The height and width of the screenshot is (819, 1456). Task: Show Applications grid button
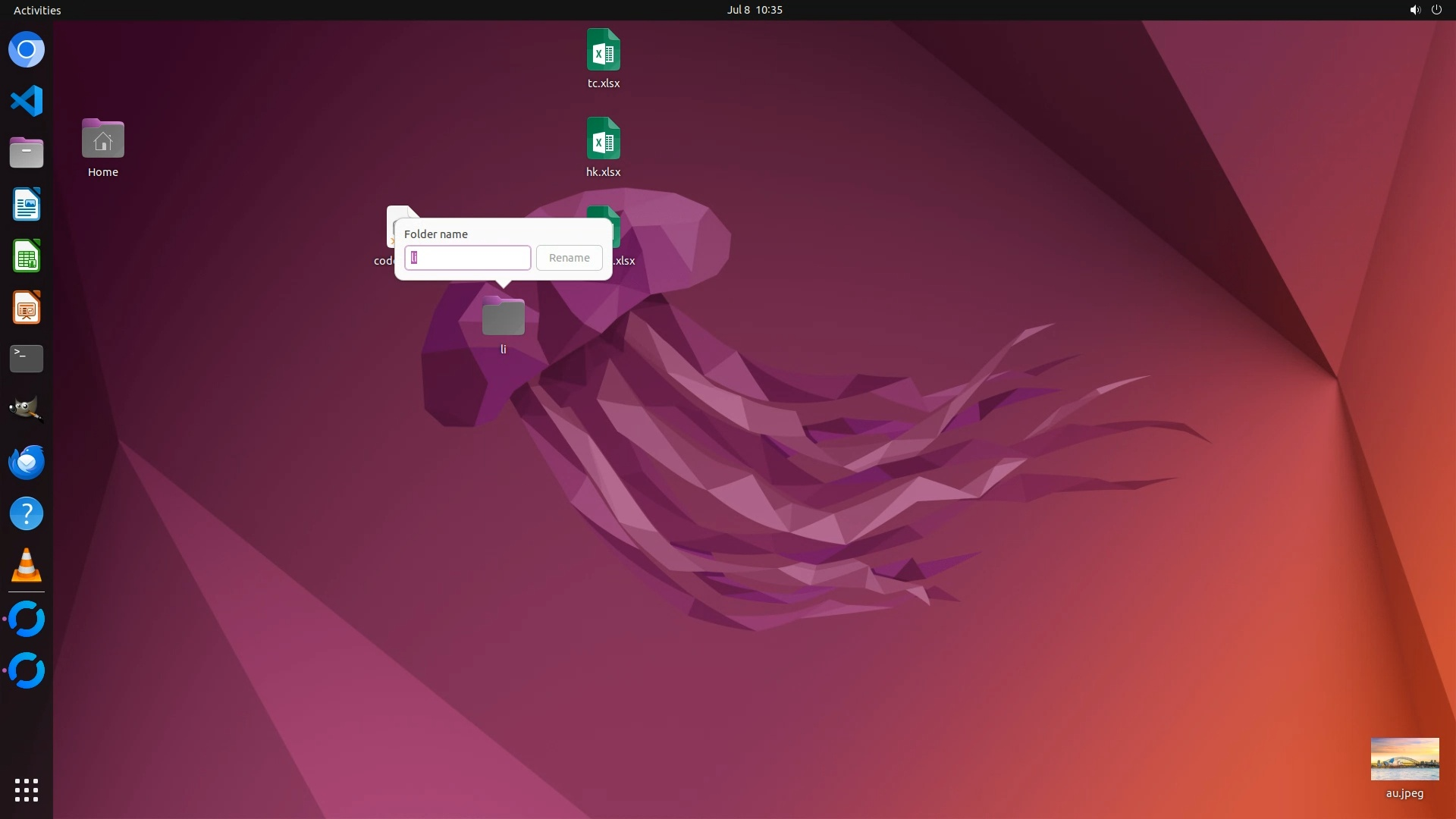click(x=27, y=789)
